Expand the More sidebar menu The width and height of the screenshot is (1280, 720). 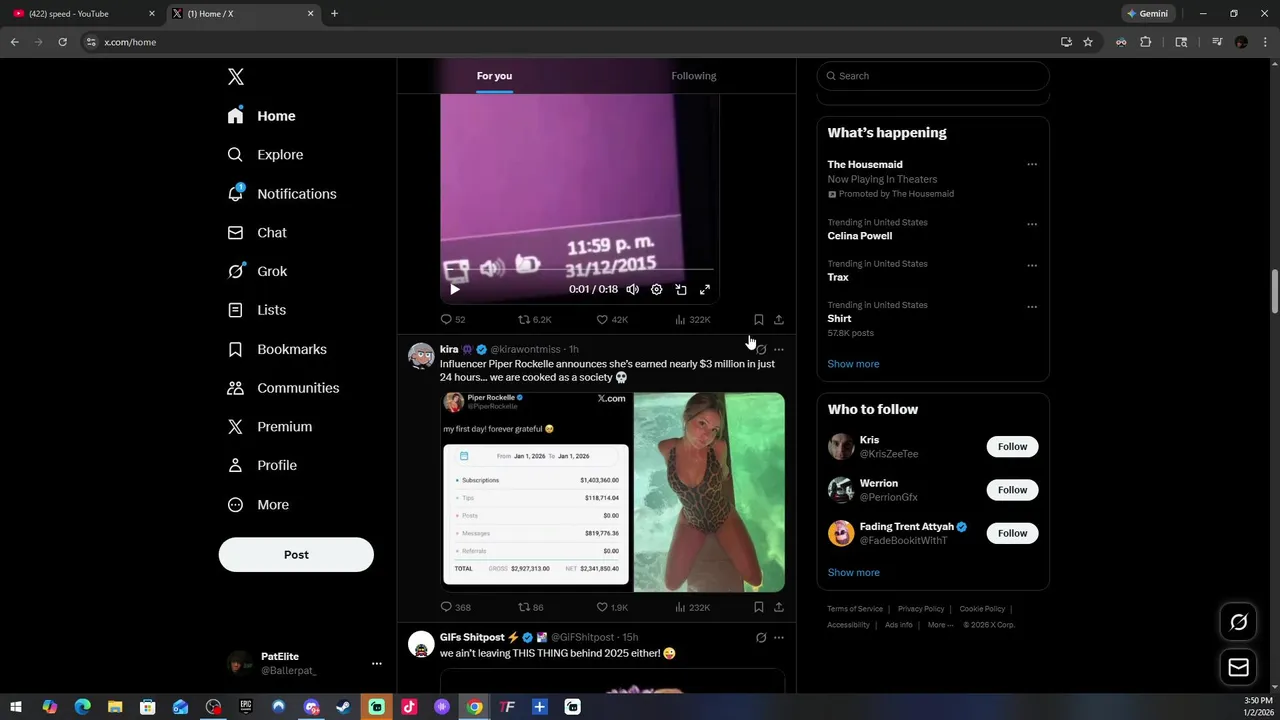[258, 505]
